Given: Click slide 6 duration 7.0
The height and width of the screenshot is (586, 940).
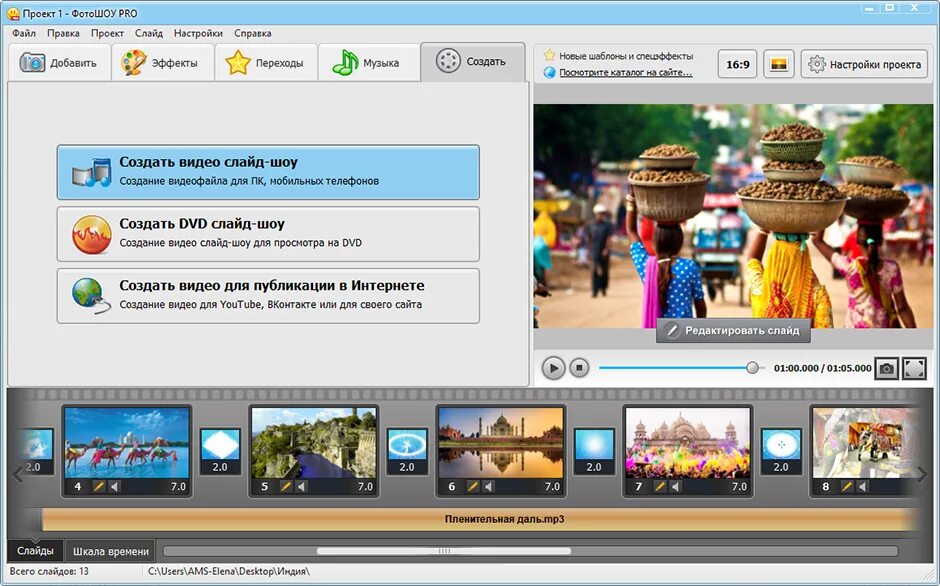Looking at the screenshot, I should tap(552, 486).
